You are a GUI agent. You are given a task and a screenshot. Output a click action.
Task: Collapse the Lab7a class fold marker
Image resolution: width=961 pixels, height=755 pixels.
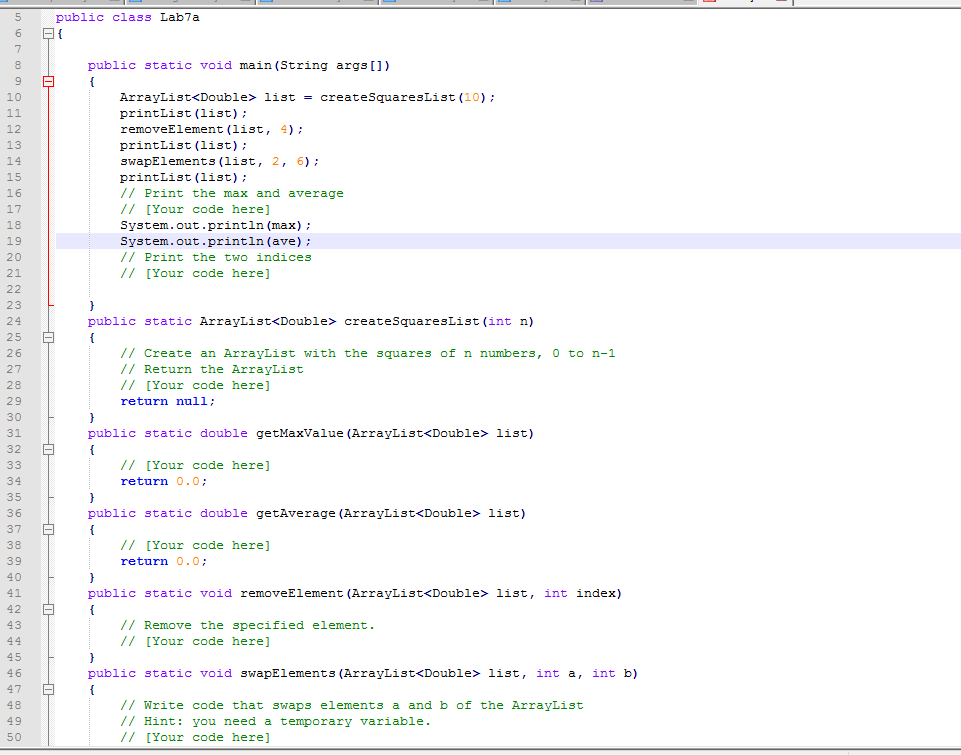click(x=48, y=33)
